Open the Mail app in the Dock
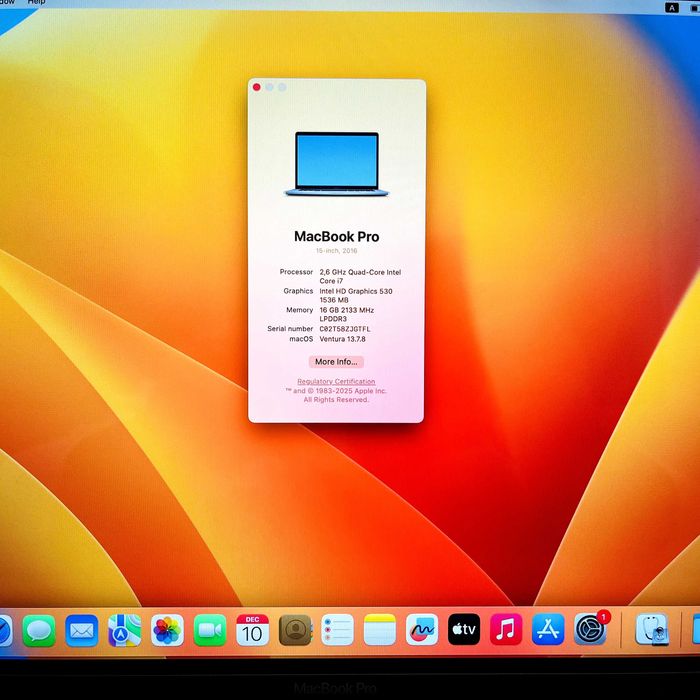 pyautogui.click(x=82, y=630)
